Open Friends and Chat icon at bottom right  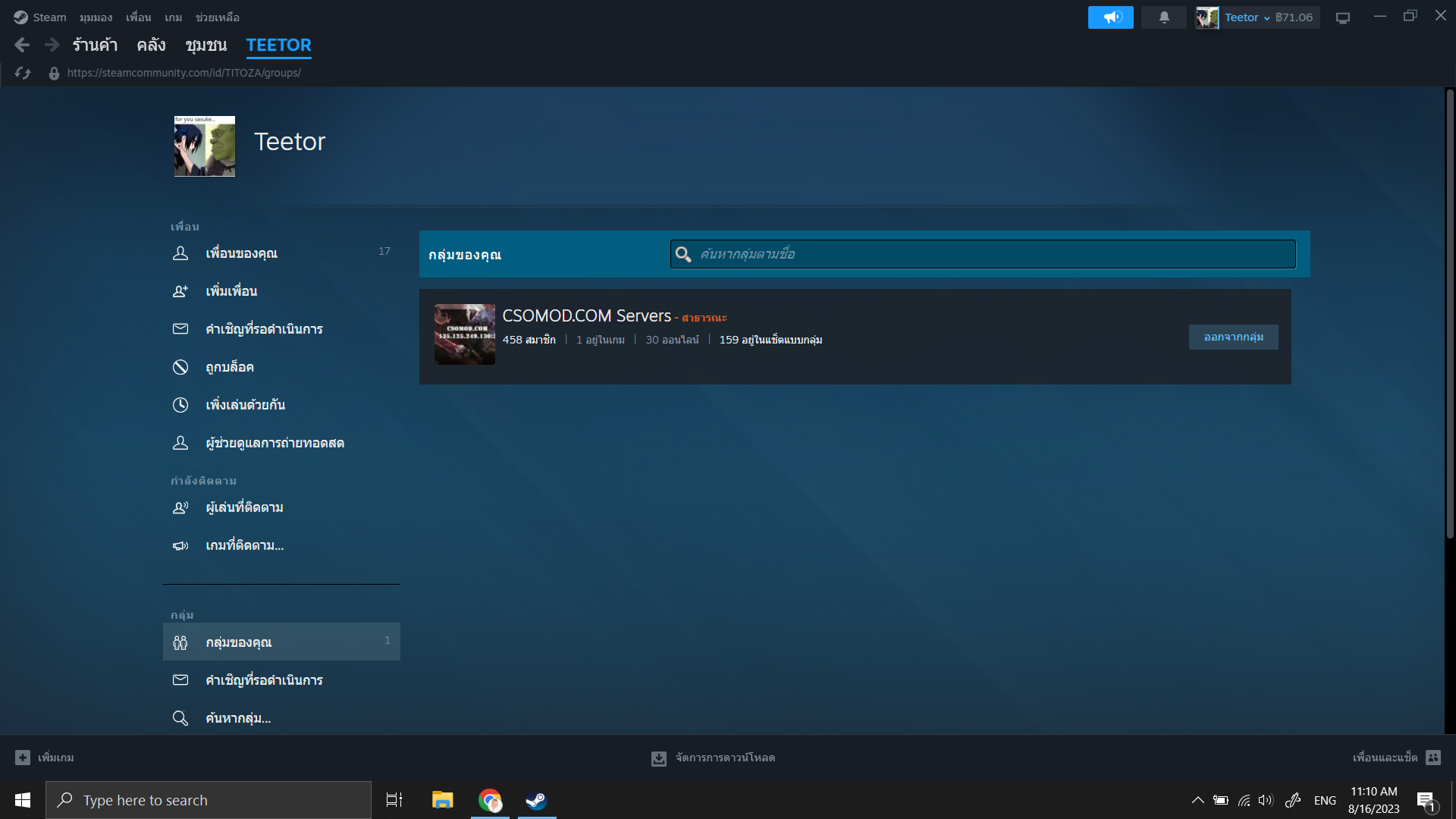point(1432,758)
